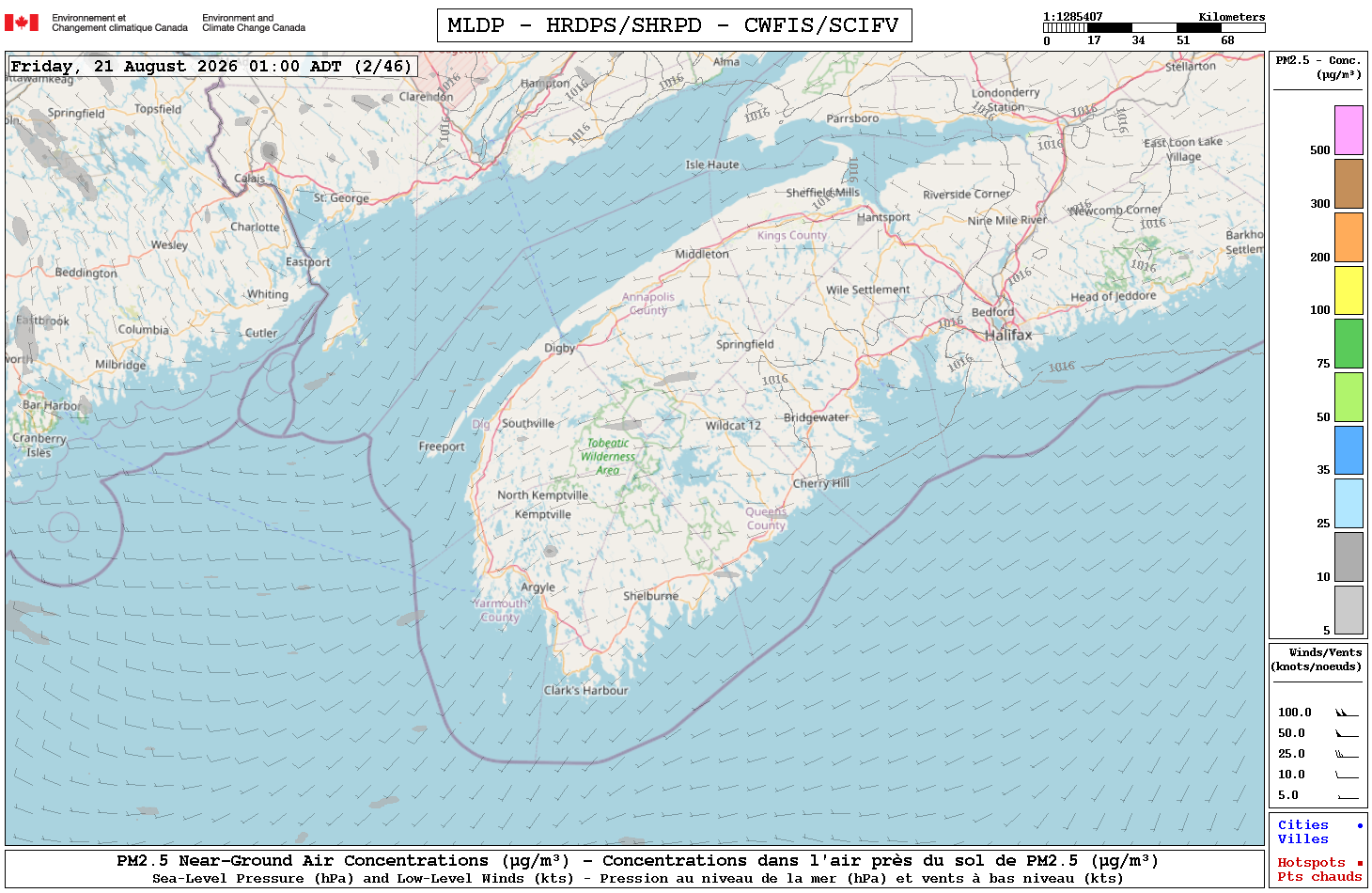Click the Isle Haute label
1372x893 pixels.
click(x=712, y=164)
